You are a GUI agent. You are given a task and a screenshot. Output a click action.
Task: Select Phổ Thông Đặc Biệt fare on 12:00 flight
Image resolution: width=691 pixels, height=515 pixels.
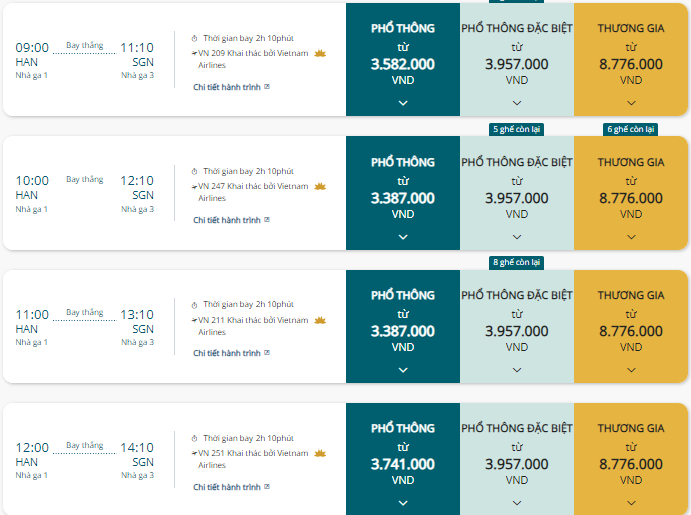coord(517,463)
